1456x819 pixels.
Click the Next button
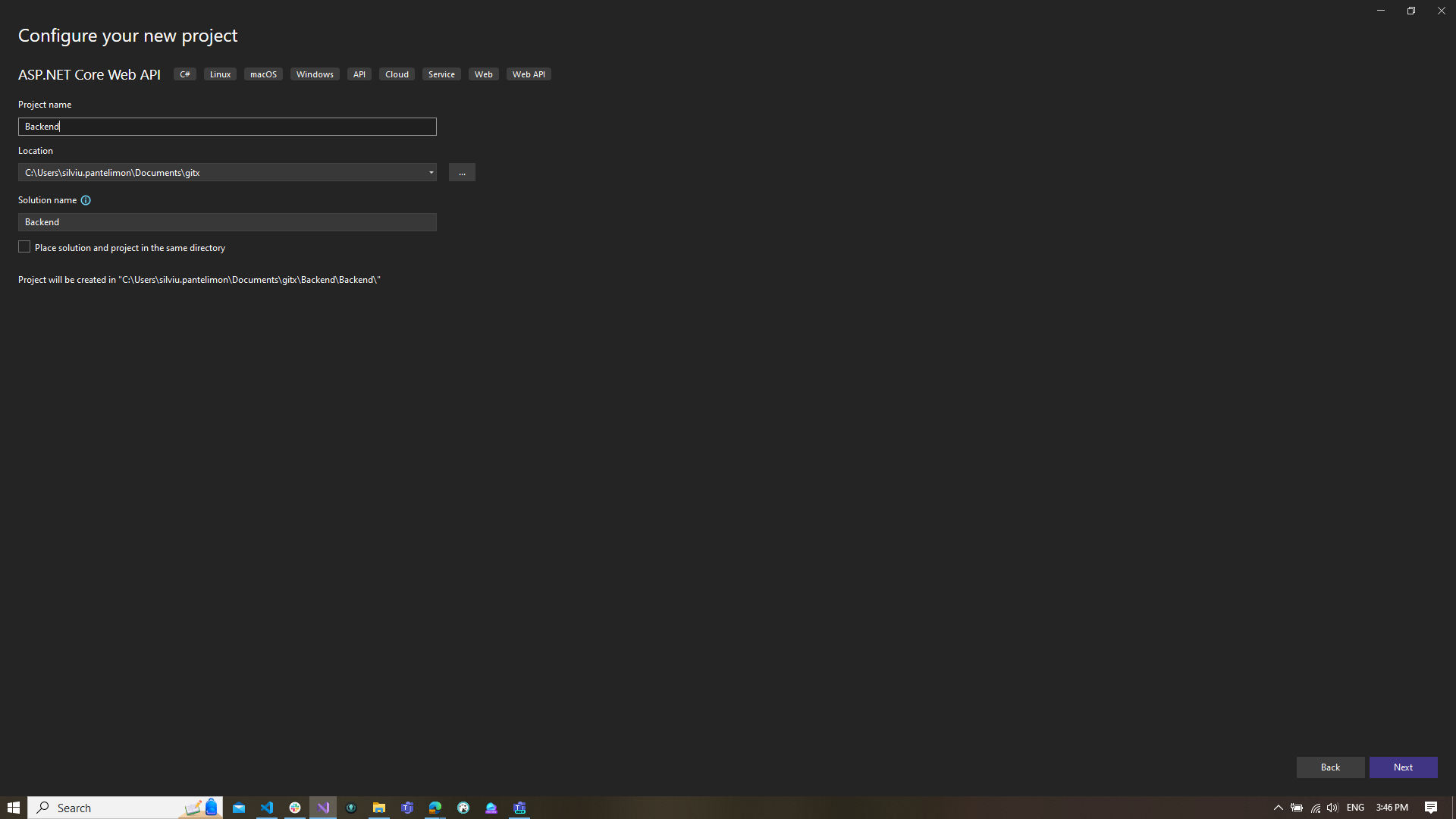(1403, 767)
